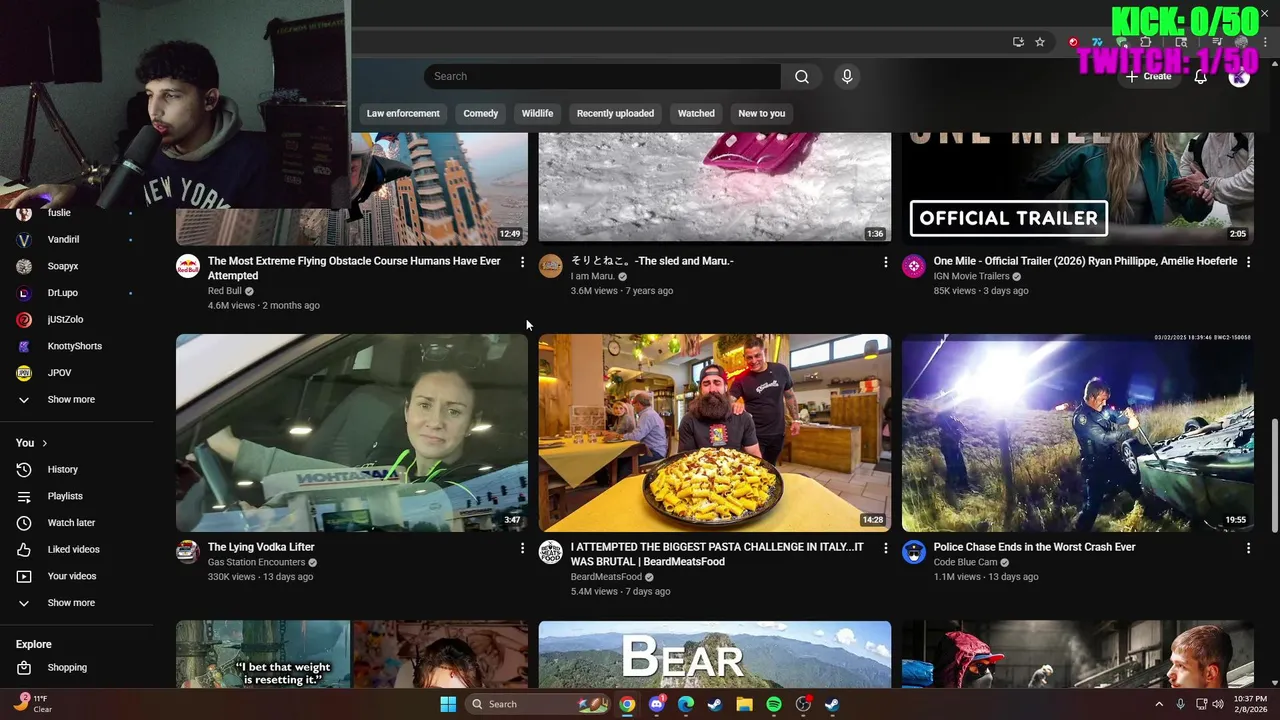Open Chrome three-dot menu
1280x720 pixels.
coord(1265,42)
